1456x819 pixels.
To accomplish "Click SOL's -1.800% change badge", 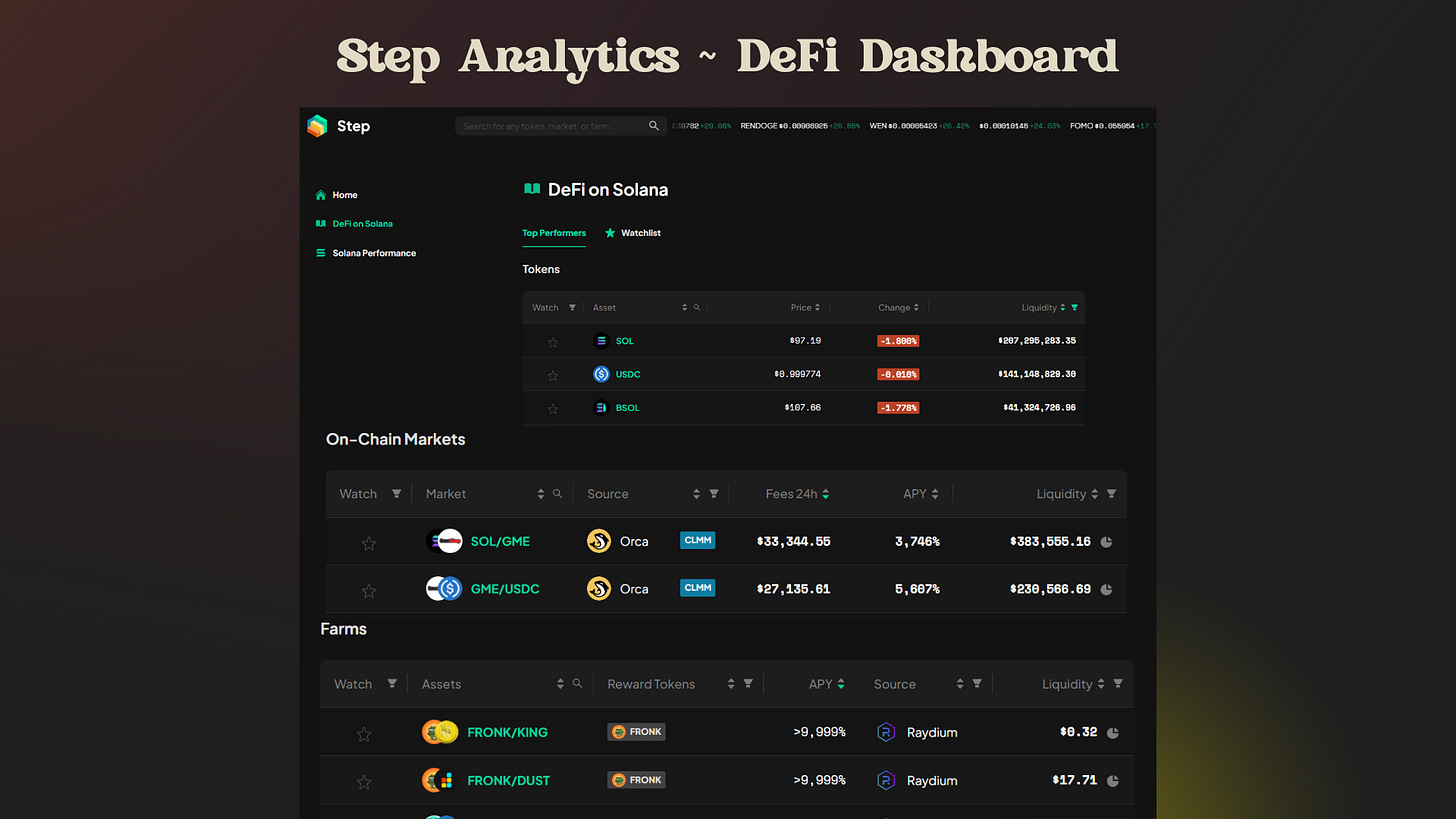I will point(898,341).
